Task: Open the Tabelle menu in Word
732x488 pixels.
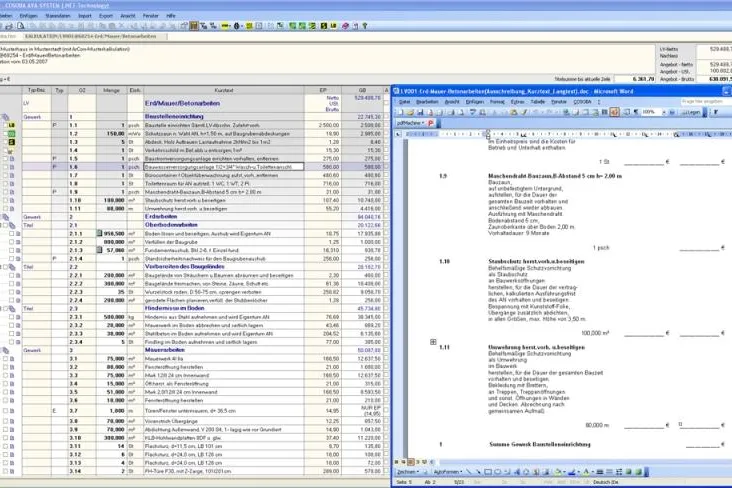Action: 538,101
